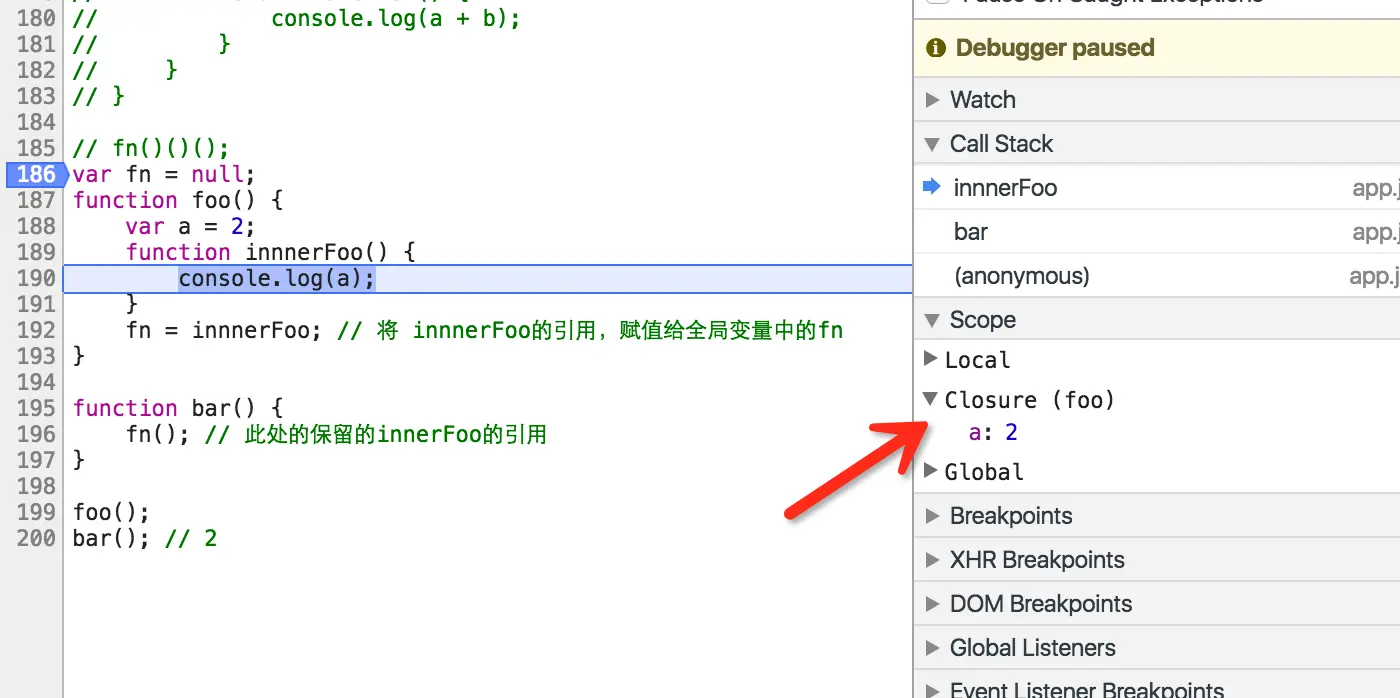Viewport: 1400px width, 698px height.
Task: Select the (anonymous) call stack frame
Action: click(x=1157, y=276)
